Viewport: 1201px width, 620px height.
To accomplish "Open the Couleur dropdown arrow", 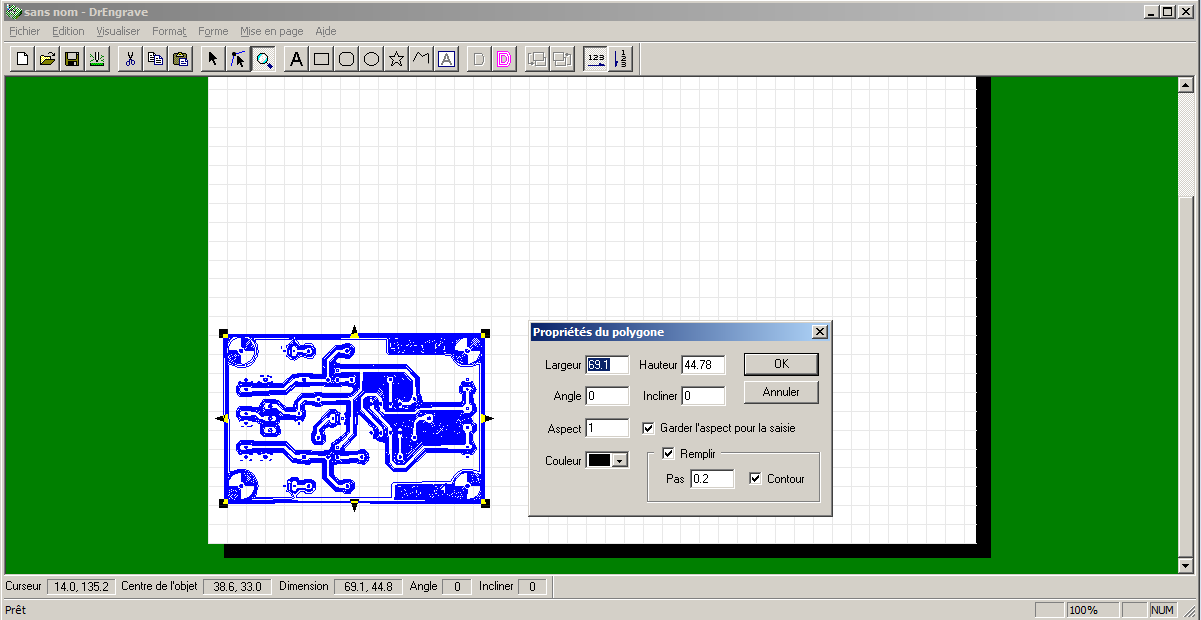I will click(x=620, y=460).
